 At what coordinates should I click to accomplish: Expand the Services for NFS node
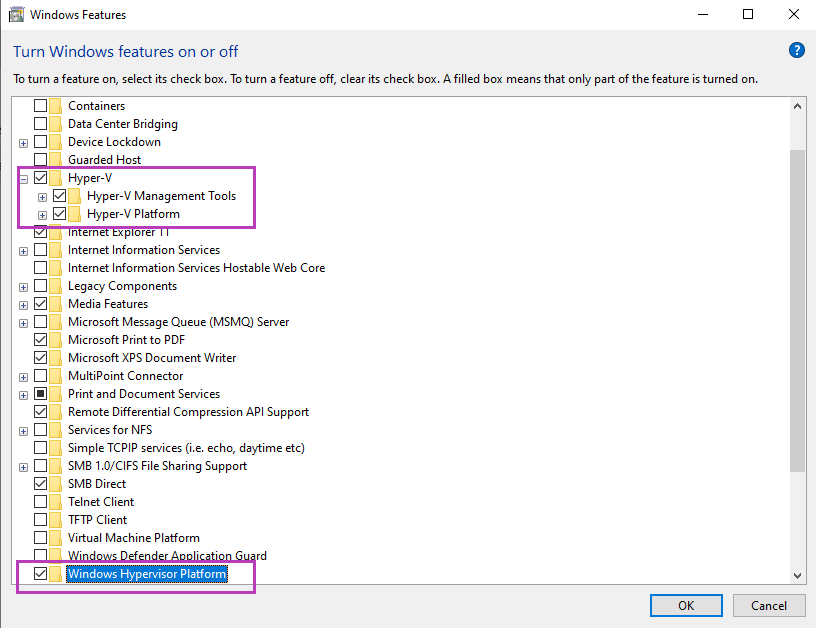point(23,431)
